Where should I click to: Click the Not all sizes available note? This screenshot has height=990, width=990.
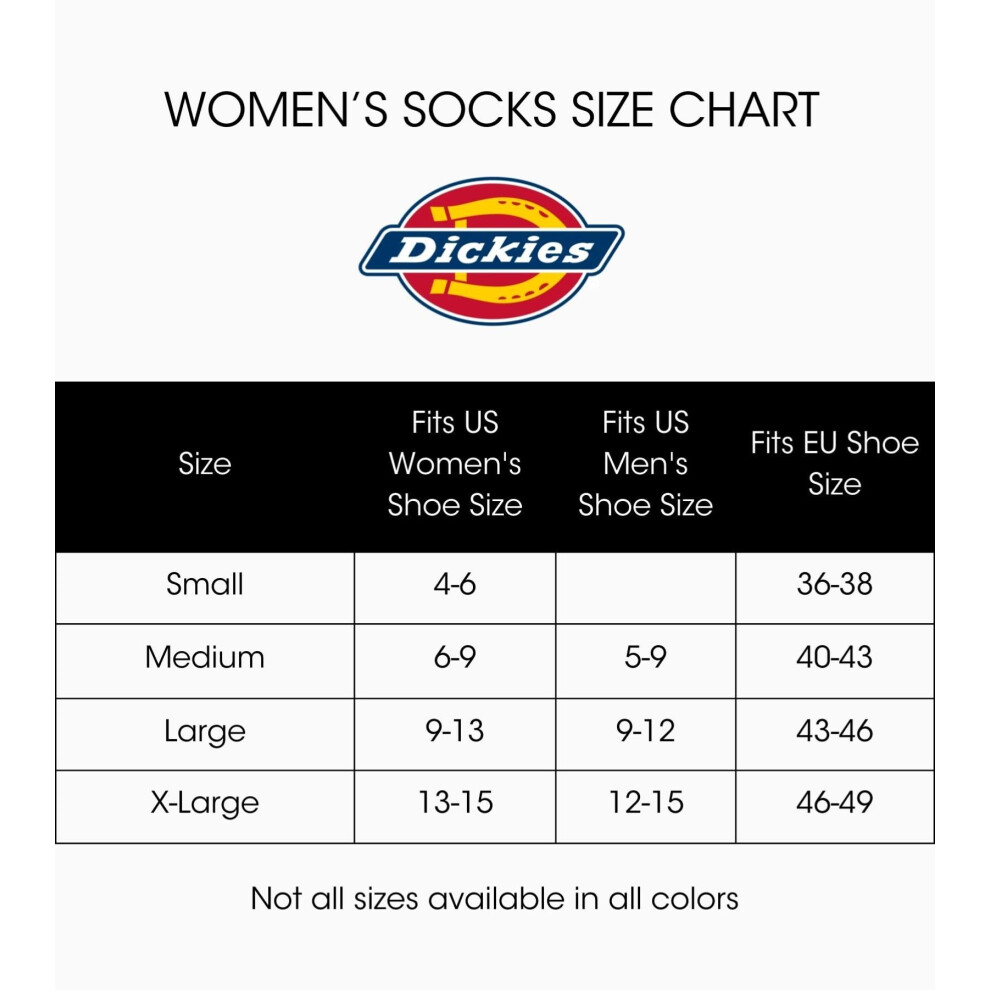click(x=494, y=898)
